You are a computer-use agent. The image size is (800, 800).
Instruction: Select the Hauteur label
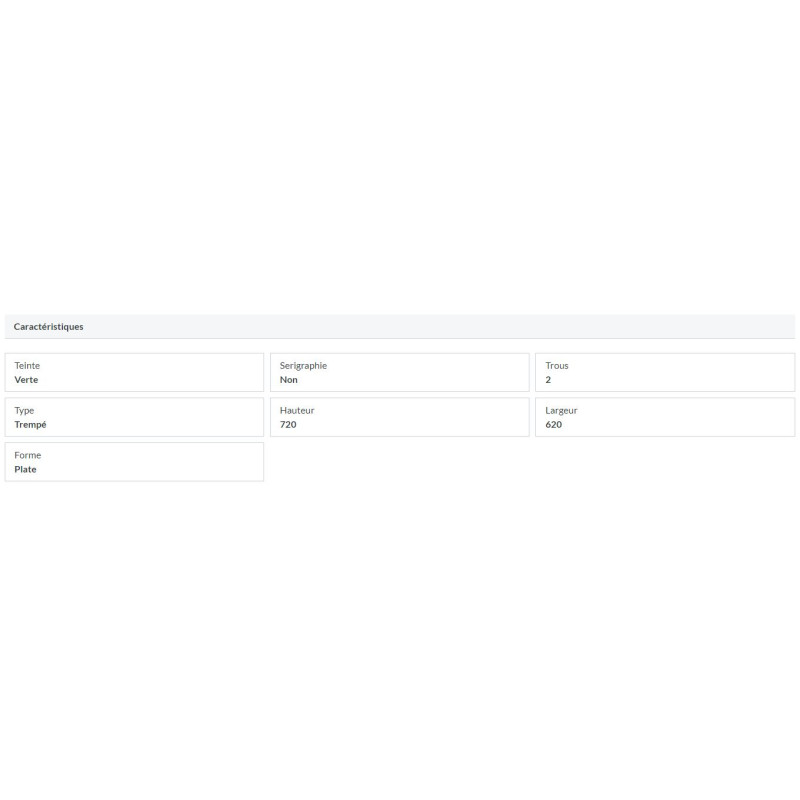pos(297,410)
